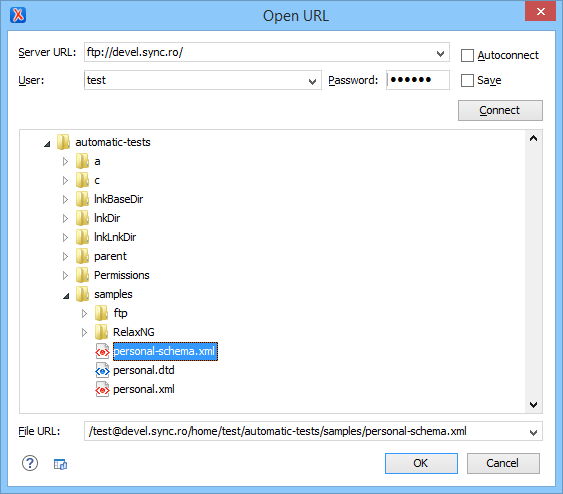
Task: Click the lnkBaseDir folder icon
Action: (83, 199)
